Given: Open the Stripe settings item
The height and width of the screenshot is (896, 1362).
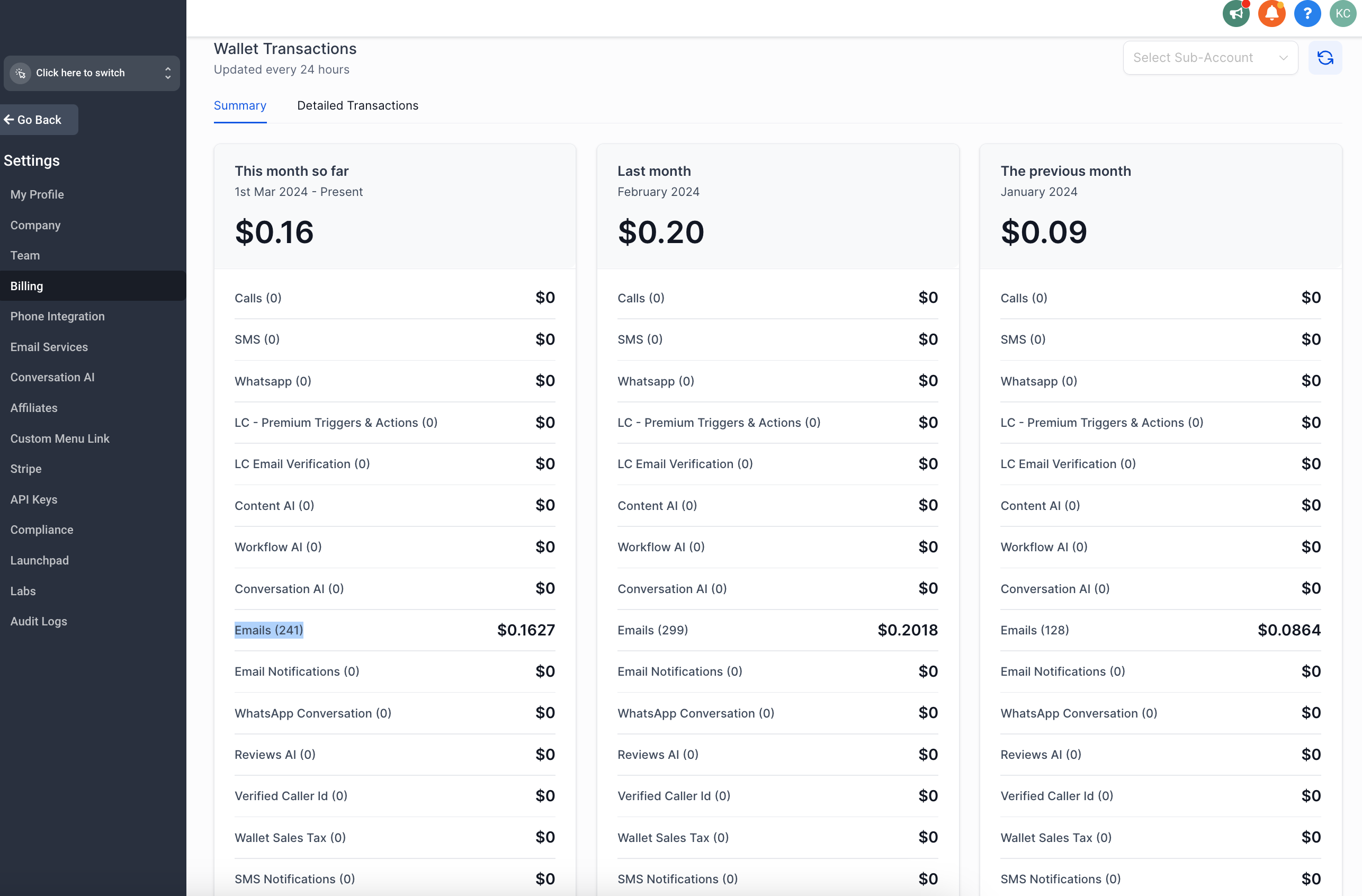Looking at the screenshot, I should (x=26, y=469).
